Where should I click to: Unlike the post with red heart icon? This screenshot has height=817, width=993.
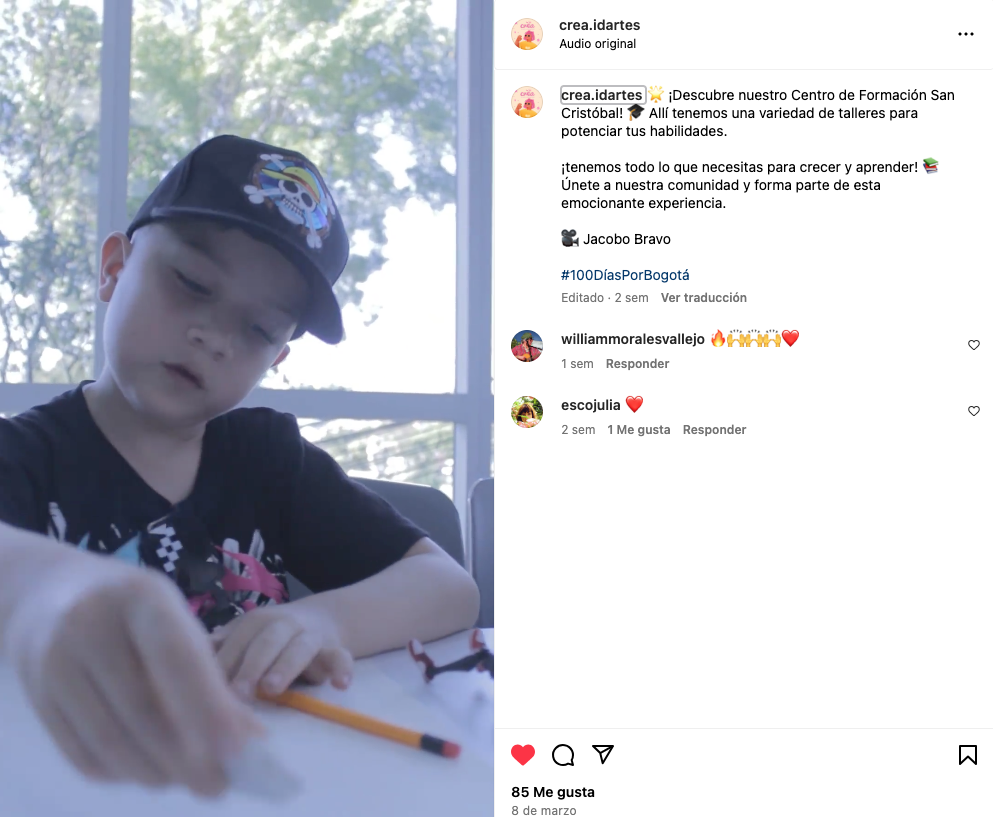(x=523, y=755)
